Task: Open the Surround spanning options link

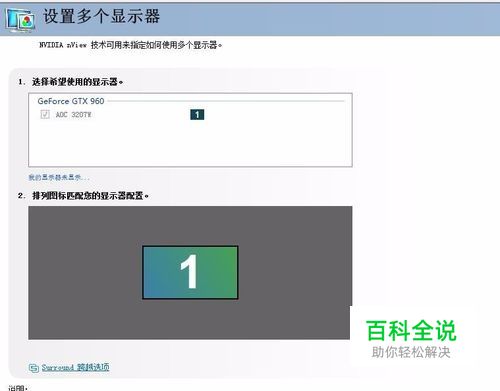Action: [75, 367]
